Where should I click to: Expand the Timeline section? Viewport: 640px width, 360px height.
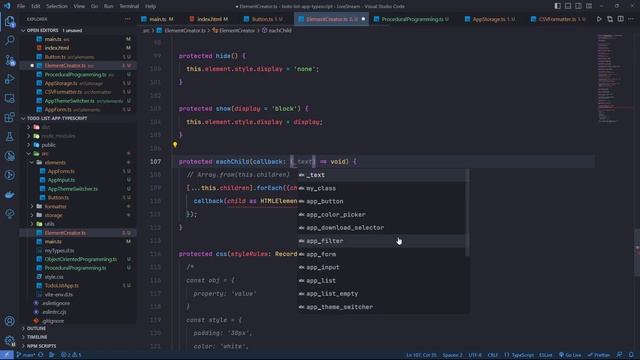(x=37, y=337)
